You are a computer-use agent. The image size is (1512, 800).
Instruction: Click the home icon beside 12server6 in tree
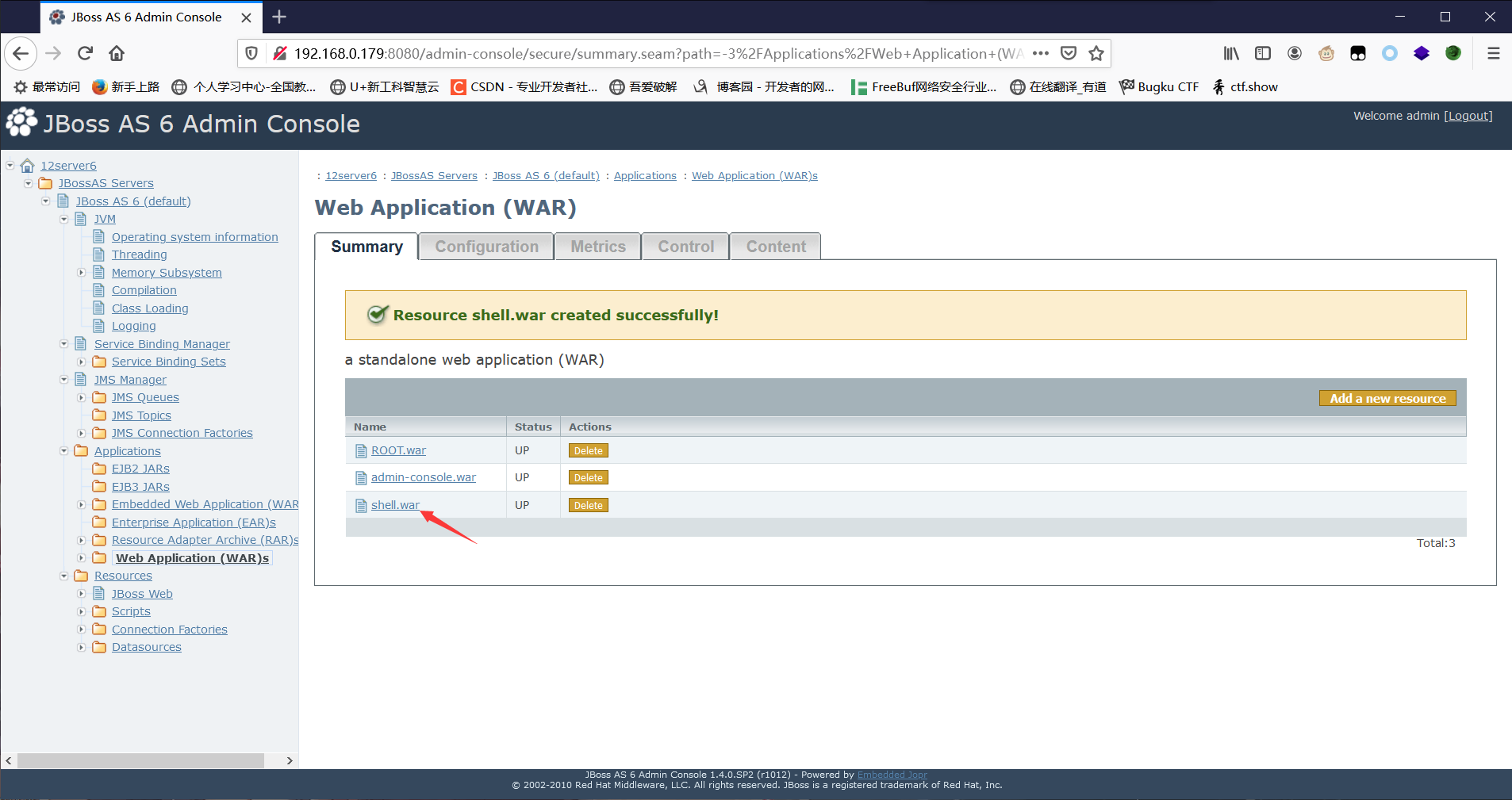(28, 165)
